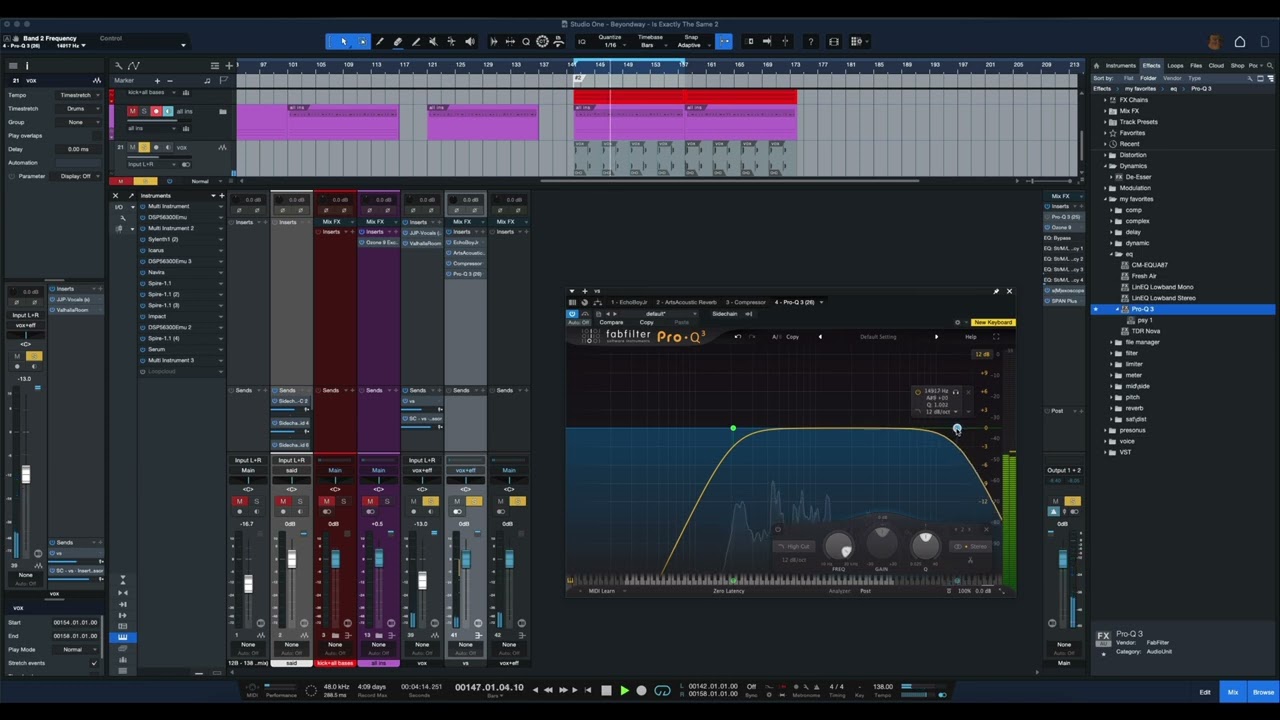Click the blue high cut band node
This screenshot has width=1280, height=720.
pyautogui.click(x=957, y=429)
